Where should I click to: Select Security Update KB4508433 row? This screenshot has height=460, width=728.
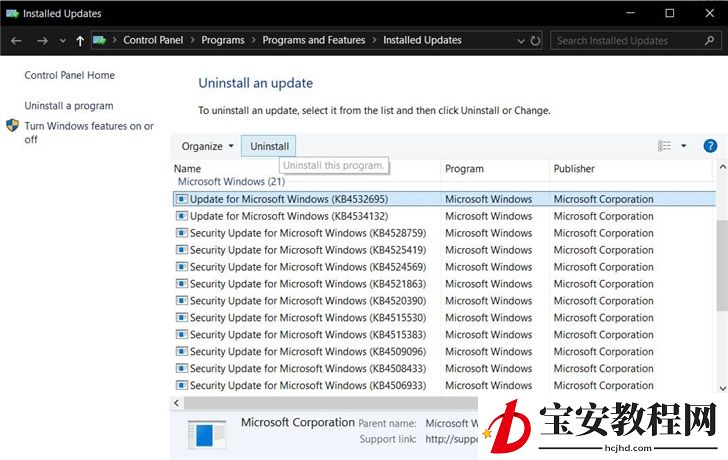[444, 369]
